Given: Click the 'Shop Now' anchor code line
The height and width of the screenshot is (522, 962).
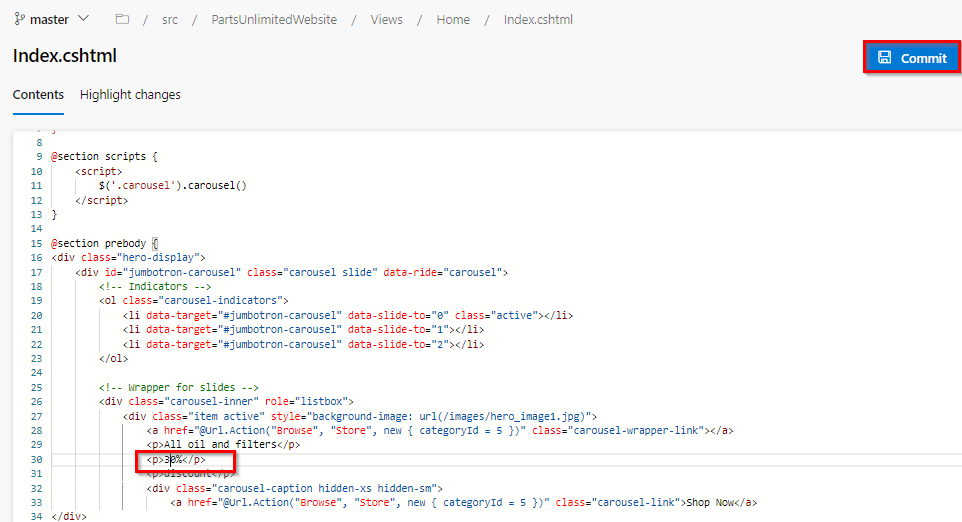Looking at the screenshot, I should coord(464,503).
